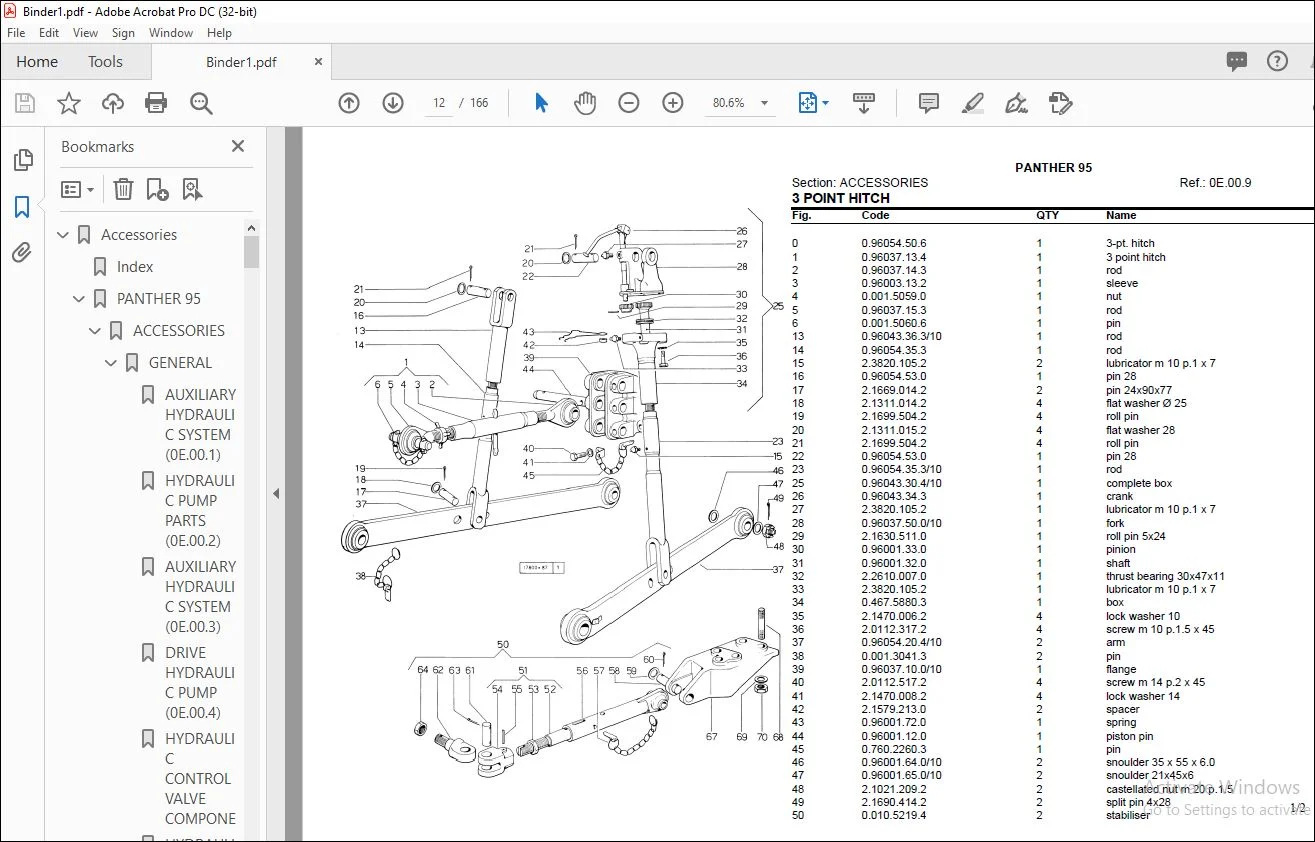Jump to AUXILIARY HYDRAULIC SYSTEM (0E.00.1) bookmark
The height and width of the screenshot is (842, 1315).
pyautogui.click(x=201, y=425)
